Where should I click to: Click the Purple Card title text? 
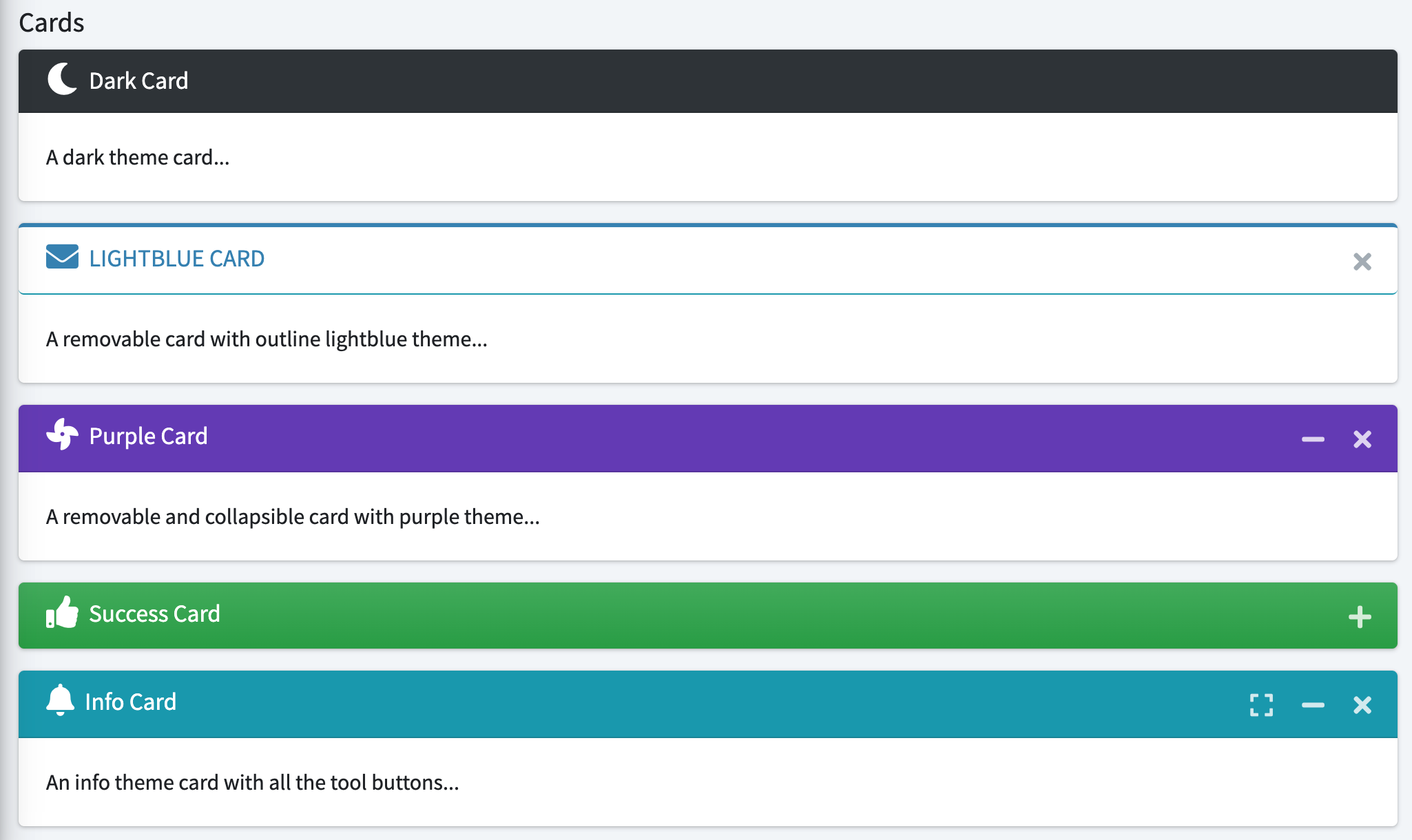pyautogui.click(x=148, y=436)
